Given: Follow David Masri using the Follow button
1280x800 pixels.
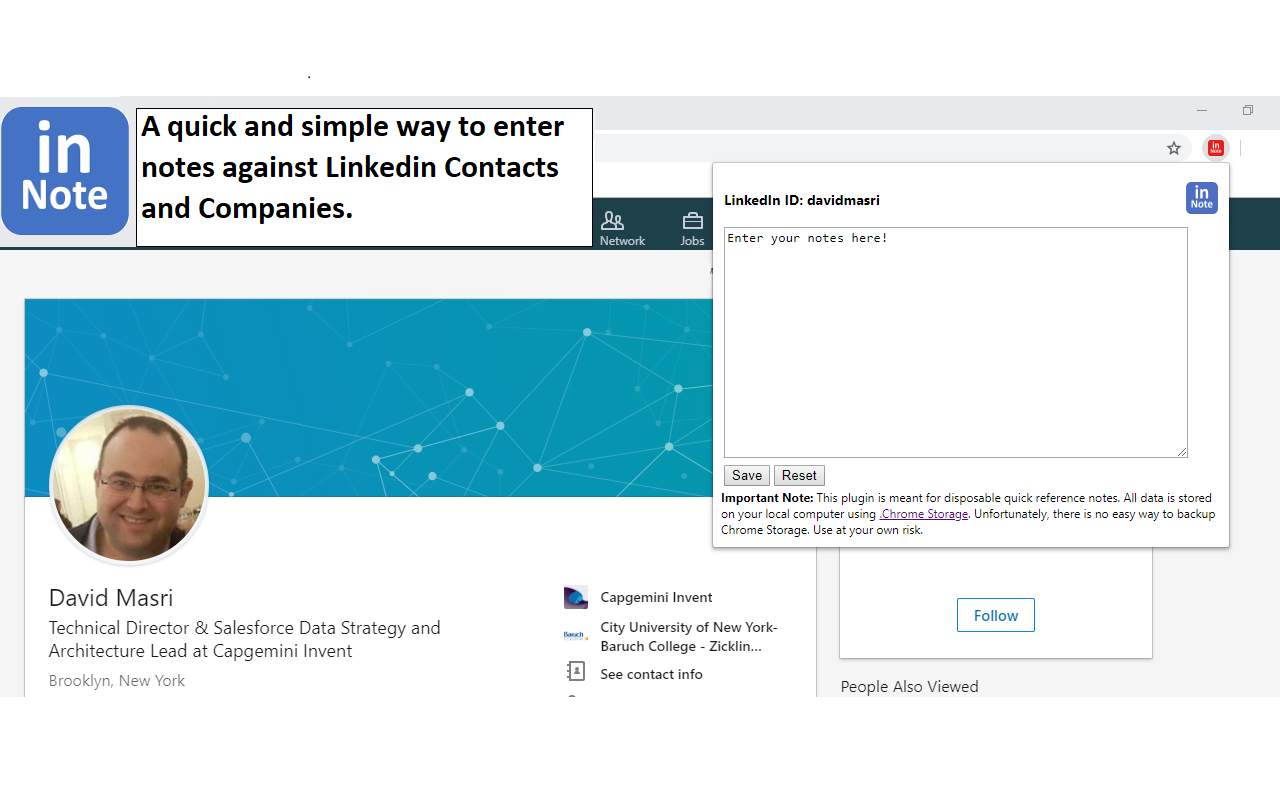Looking at the screenshot, I should point(995,615).
